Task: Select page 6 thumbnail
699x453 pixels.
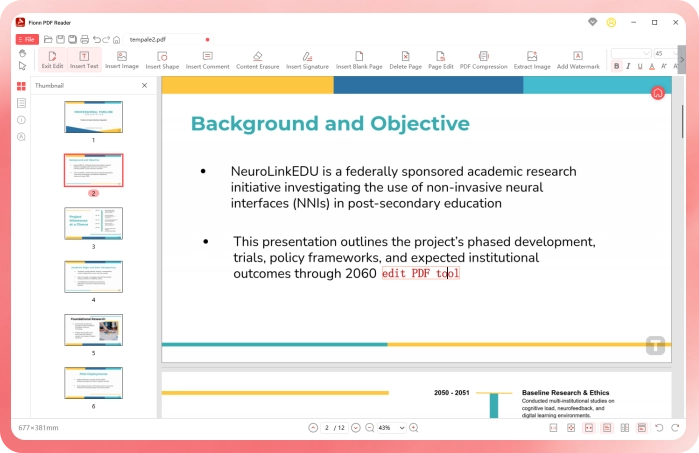Action: [x=93, y=383]
